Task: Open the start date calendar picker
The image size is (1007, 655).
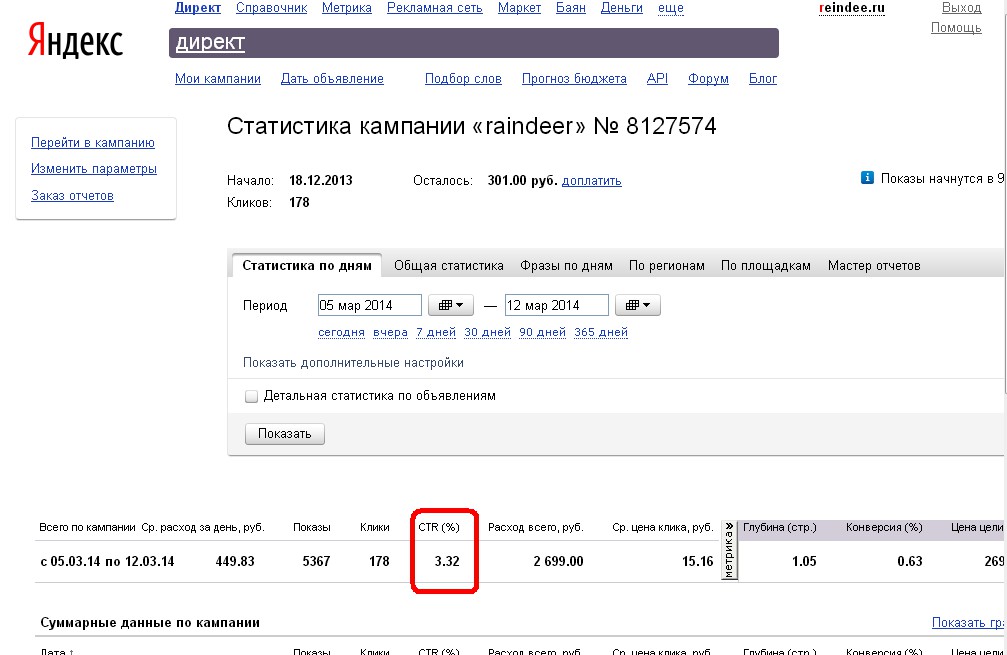Action: (x=451, y=305)
